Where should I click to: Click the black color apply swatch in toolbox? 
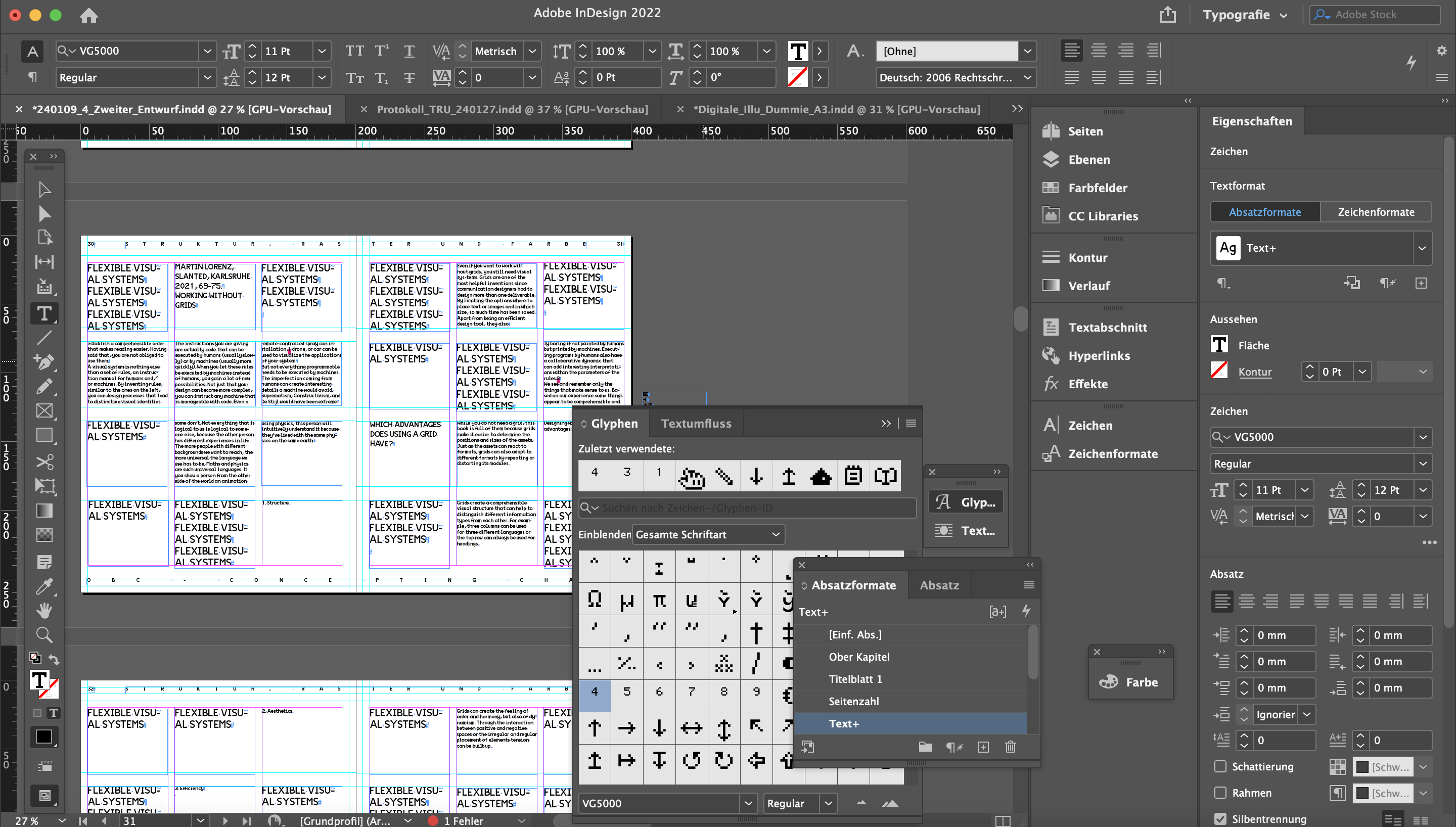click(43, 737)
